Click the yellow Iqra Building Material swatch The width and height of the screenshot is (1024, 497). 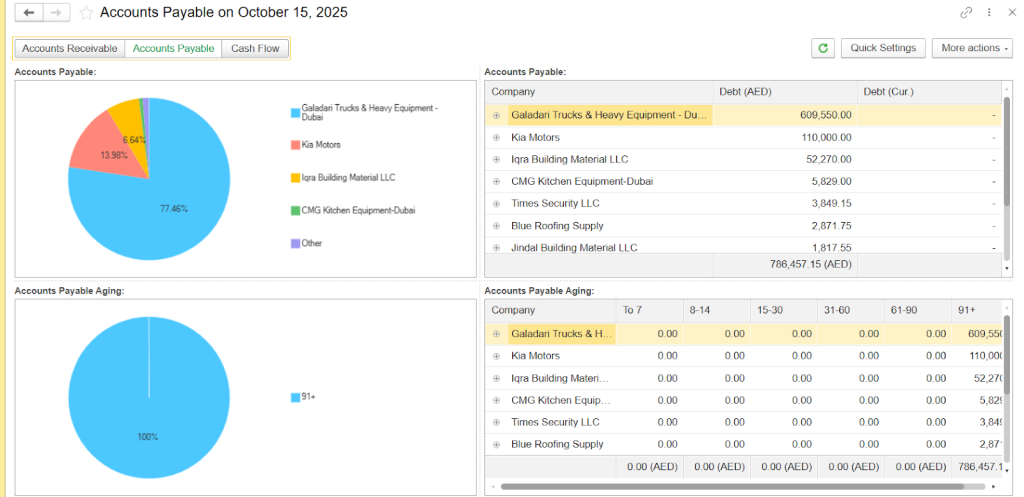(x=295, y=178)
